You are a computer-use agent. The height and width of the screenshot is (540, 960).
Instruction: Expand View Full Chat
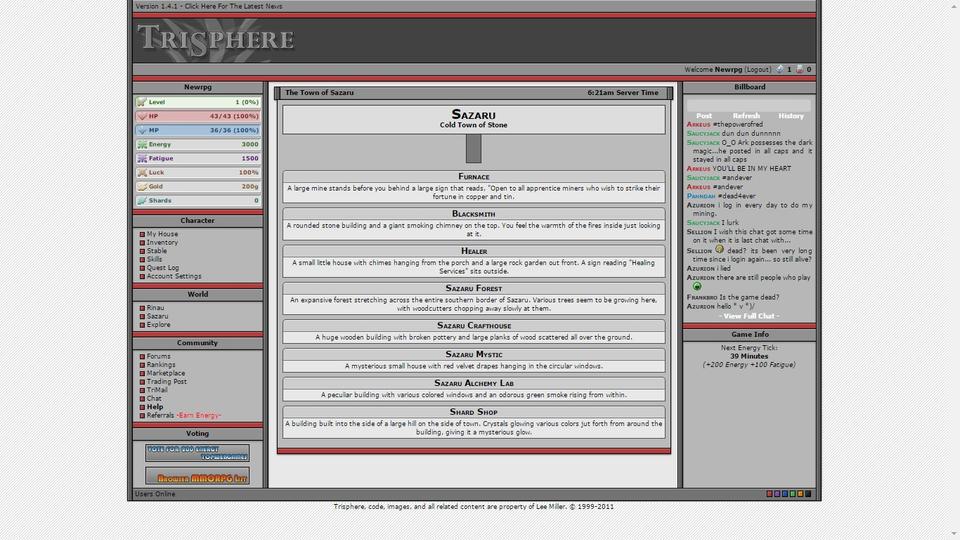[x=749, y=316]
